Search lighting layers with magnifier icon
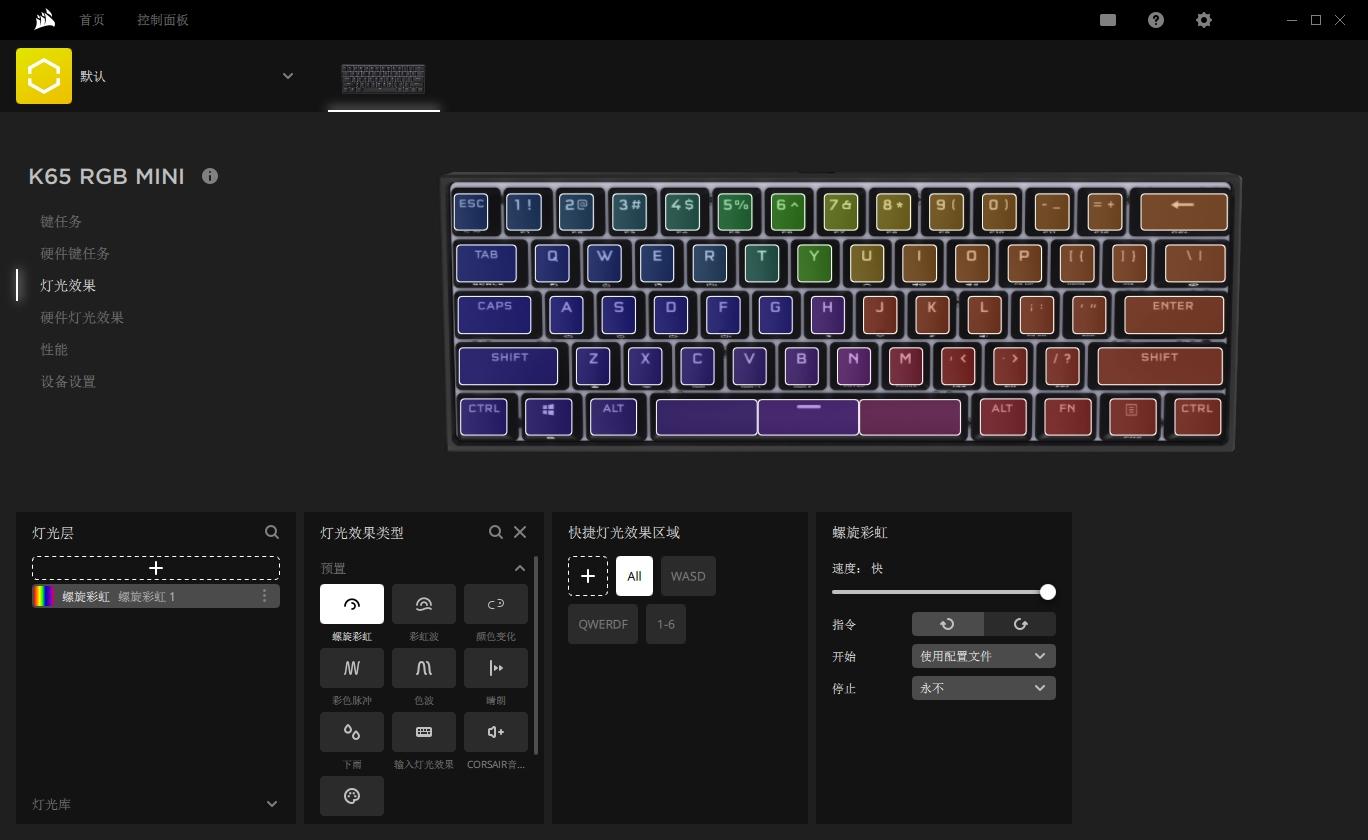This screenshot has height=840, width=1368. click(272, 533)
